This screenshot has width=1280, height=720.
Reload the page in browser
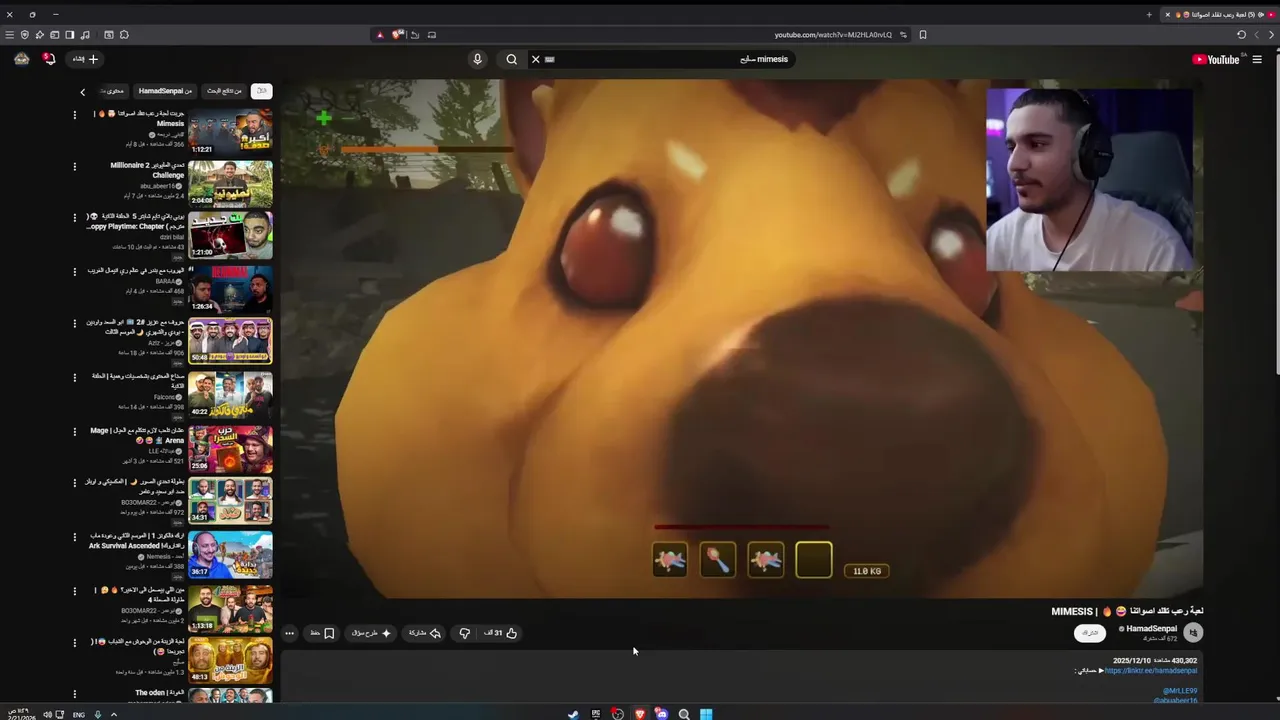pos(1241,35)
